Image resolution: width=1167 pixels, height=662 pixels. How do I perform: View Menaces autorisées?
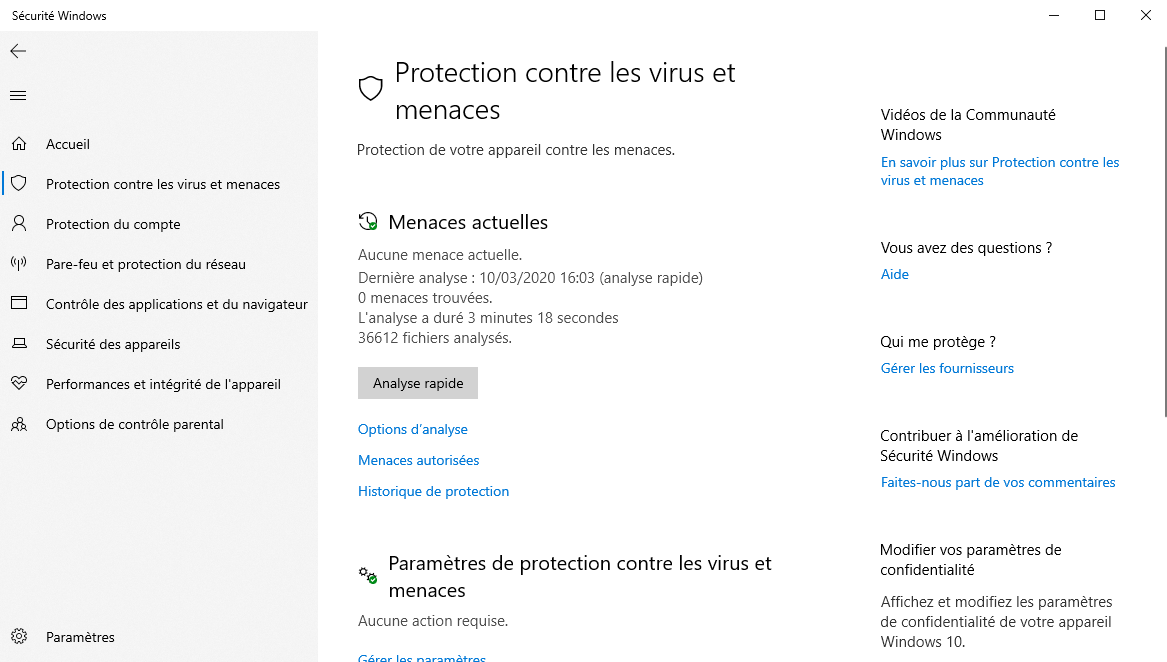pos(418,460)
